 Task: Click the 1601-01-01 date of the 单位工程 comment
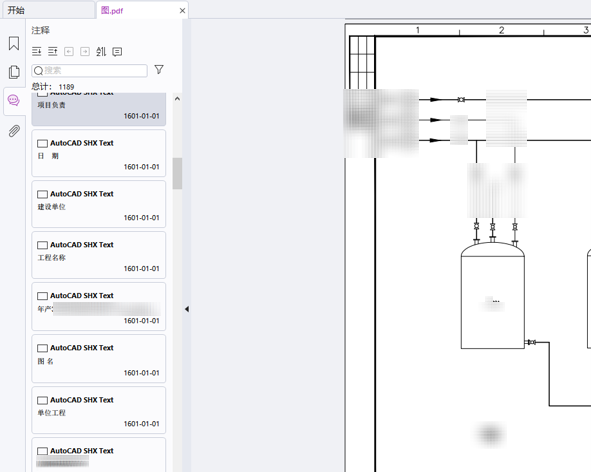coord(141,424)
